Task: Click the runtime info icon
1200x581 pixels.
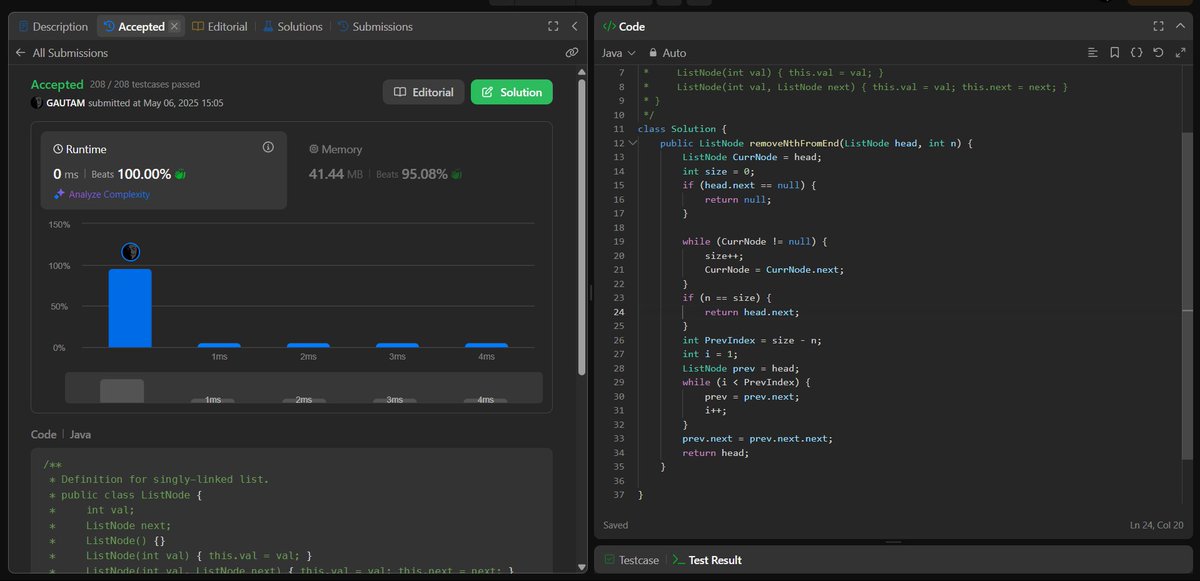Action: click(x=268, y=147)
